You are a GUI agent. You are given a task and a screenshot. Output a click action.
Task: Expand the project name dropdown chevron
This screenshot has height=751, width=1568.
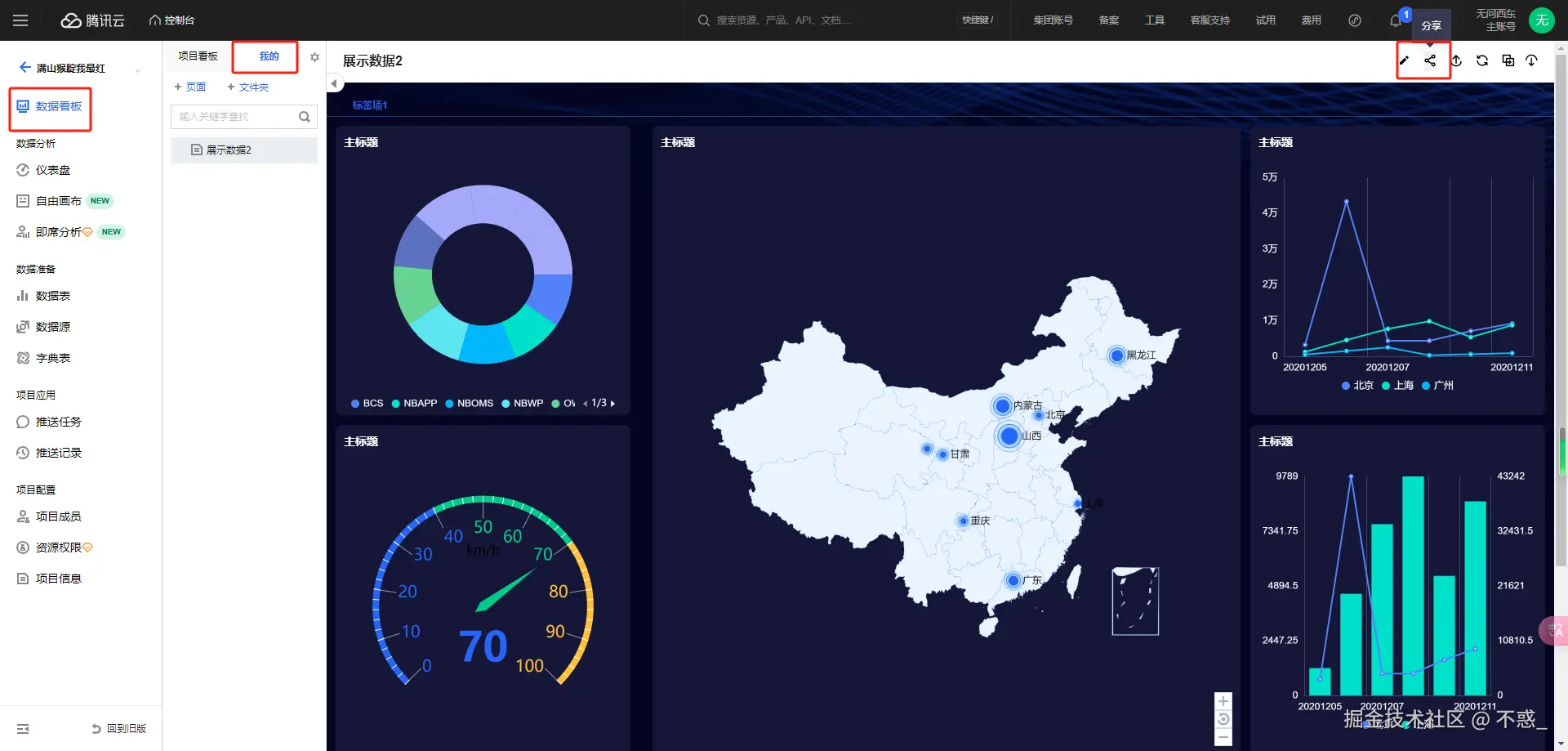[x=138, y=70]
